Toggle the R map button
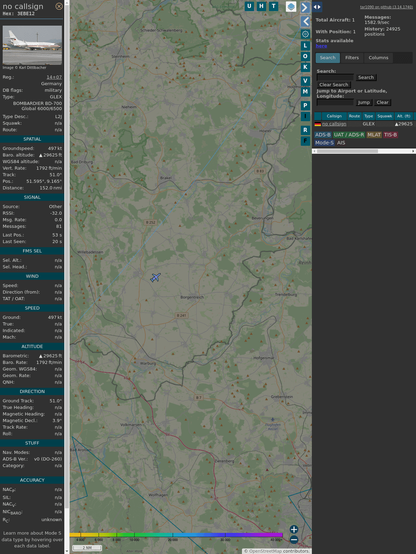This screenshot has height=554, width=416. click(x=305, y=130)
